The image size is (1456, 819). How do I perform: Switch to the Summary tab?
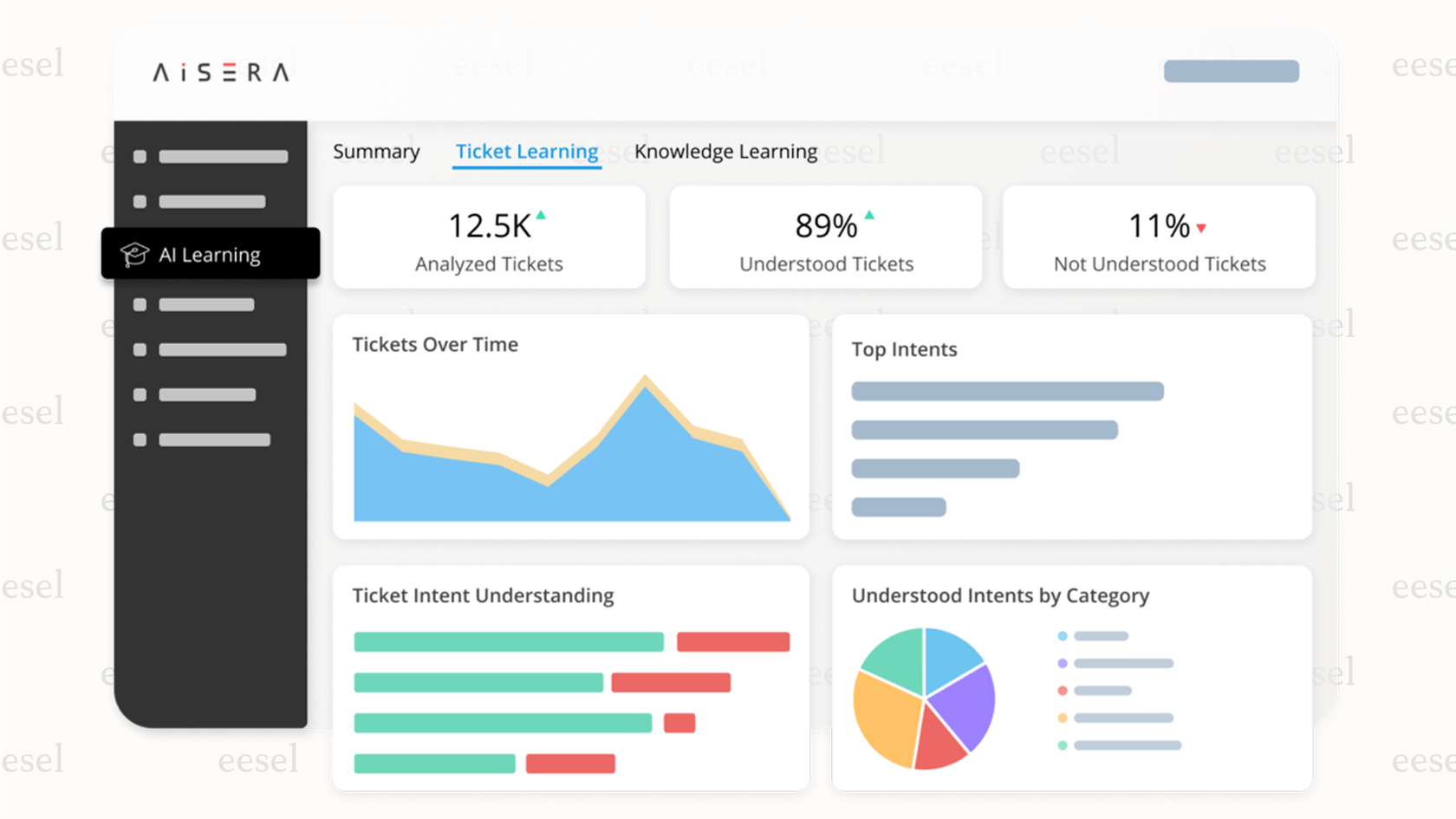tap(376, 151)
